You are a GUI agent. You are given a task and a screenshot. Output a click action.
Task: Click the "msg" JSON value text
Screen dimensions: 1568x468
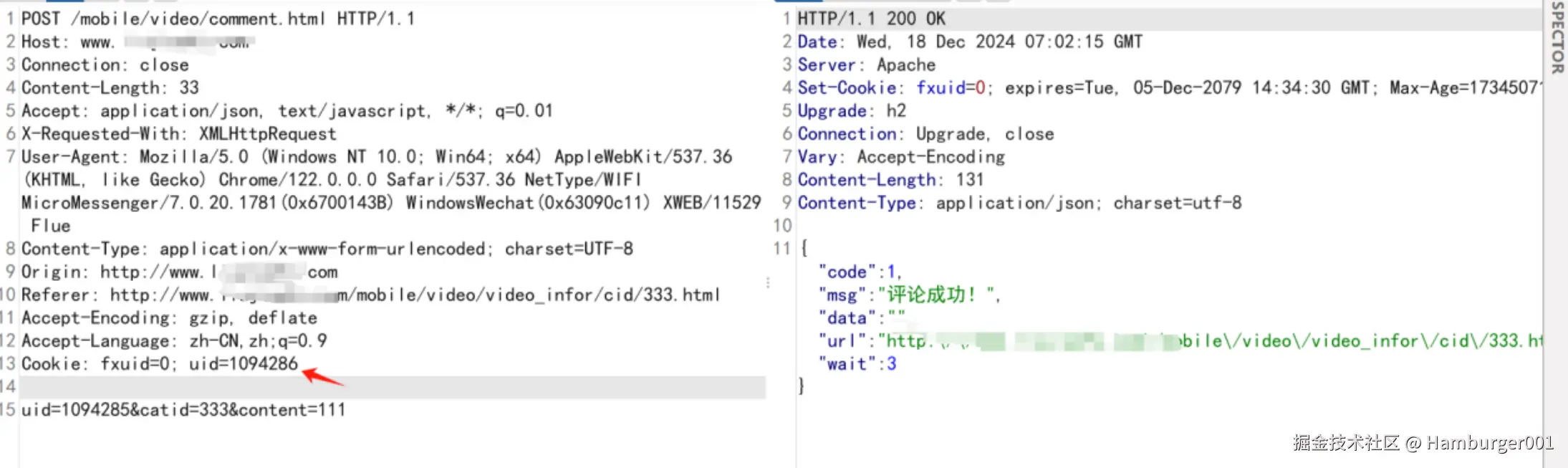click(x=935, y=295)
